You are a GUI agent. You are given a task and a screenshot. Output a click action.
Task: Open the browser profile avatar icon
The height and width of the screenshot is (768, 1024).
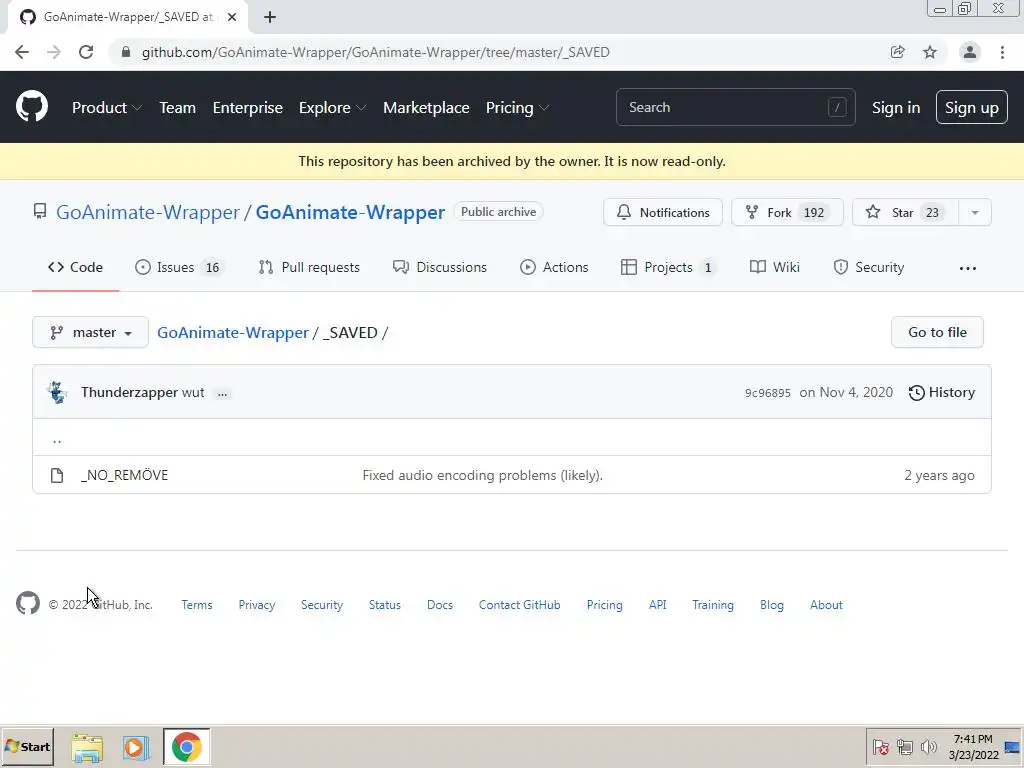[x=970, y=52]
